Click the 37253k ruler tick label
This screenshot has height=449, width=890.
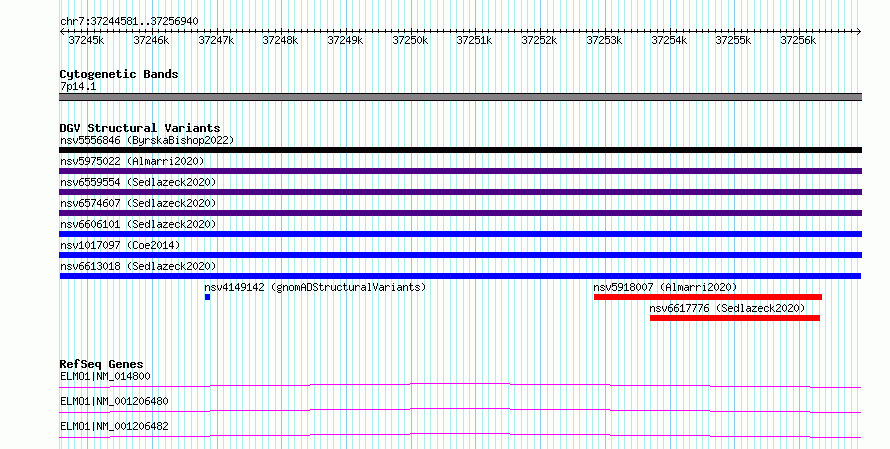point(604,41)
